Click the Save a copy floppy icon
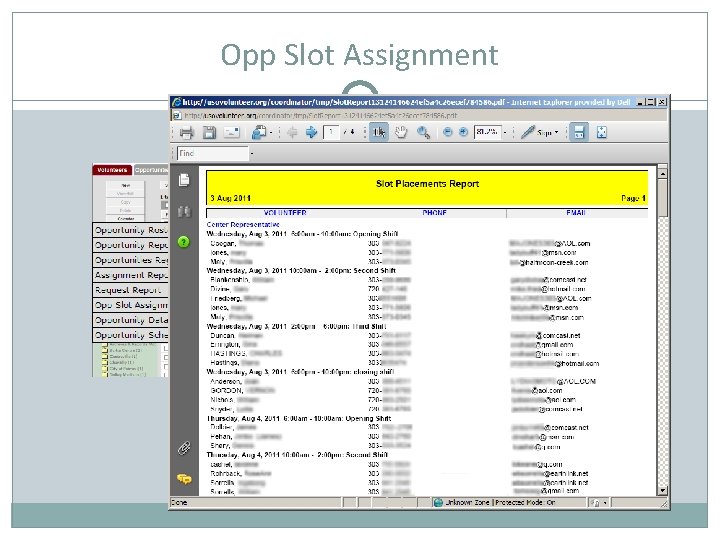This screenshot has height=540, width=720. pos(209,133)
